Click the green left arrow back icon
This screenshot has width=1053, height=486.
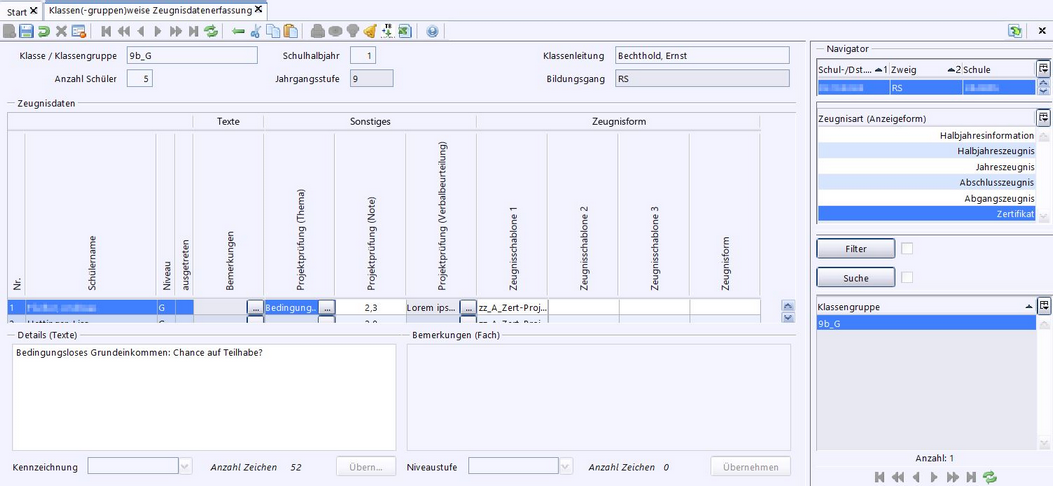(238, 31)
